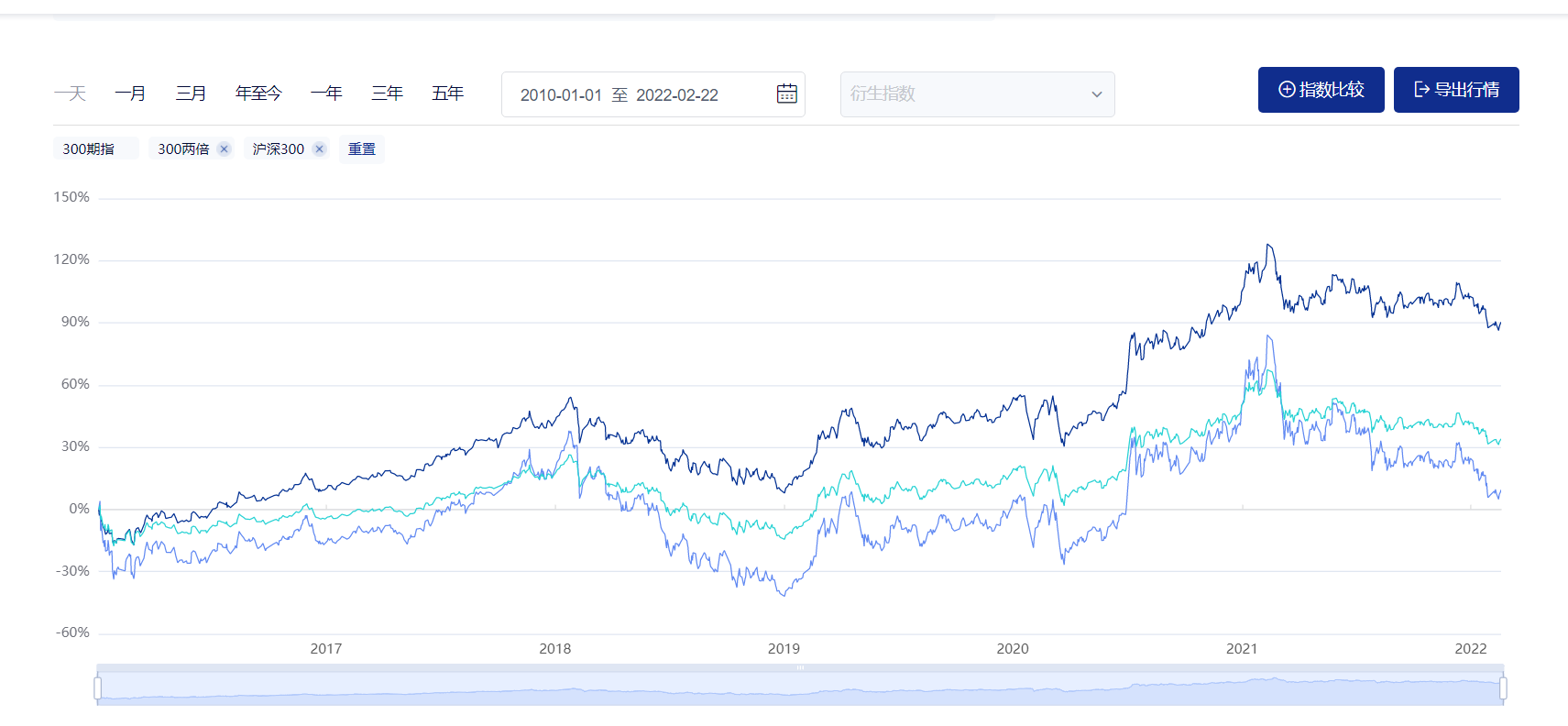Image resolution: width=1568 pixels, height=726 pixels.
Task: Choose the 五年 time range
Action: click(x=447, y=93)
